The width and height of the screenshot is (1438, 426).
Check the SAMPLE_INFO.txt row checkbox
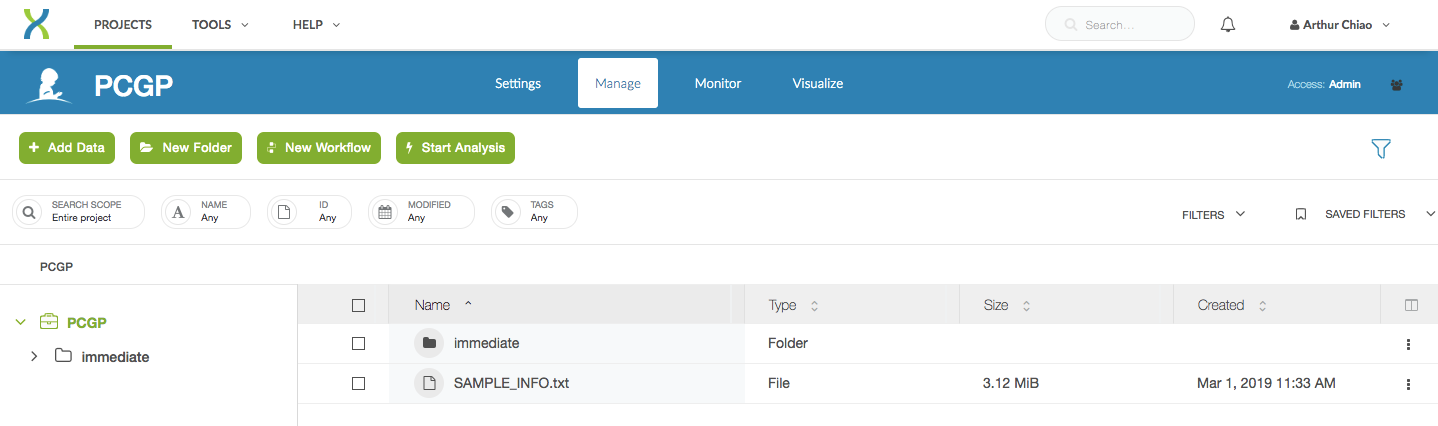pyautogui.click(x=358, y=384)
